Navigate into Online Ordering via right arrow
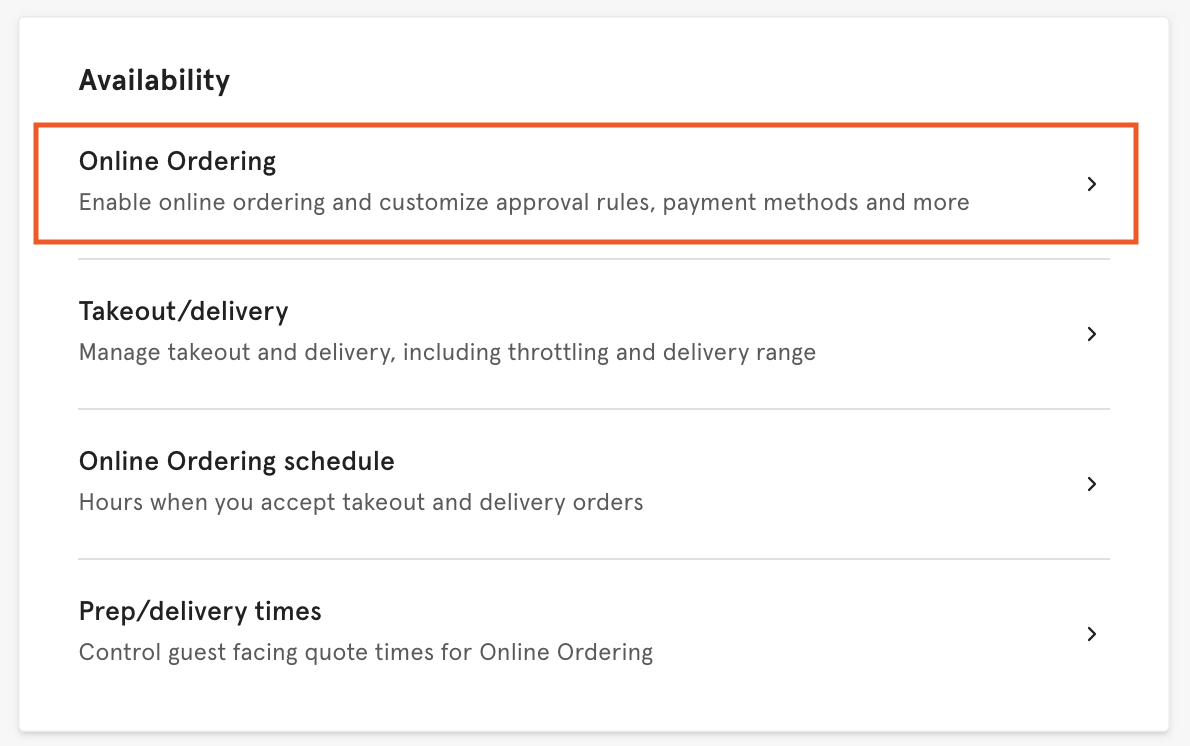Screen dimensions: 1190x746 coord(1092,184)
